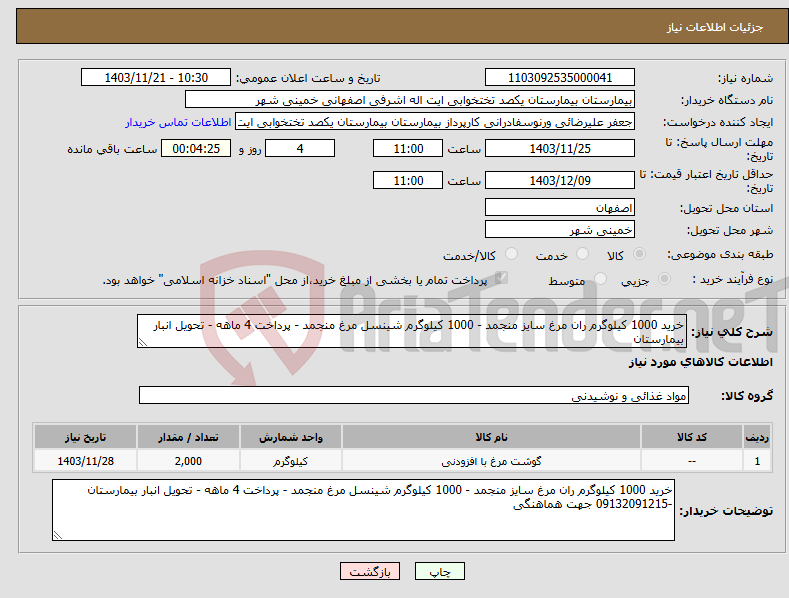The height and width of the screenshot is (598, 789).
Task: Select the کالا radio button
Action: pos(639,254)
